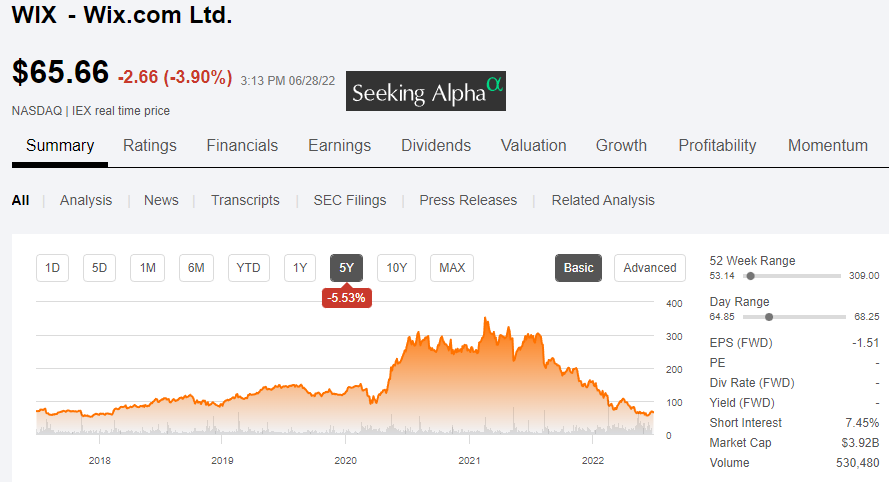Show the MAX chart range
889x482 pixels.
[x=452, y=268]
